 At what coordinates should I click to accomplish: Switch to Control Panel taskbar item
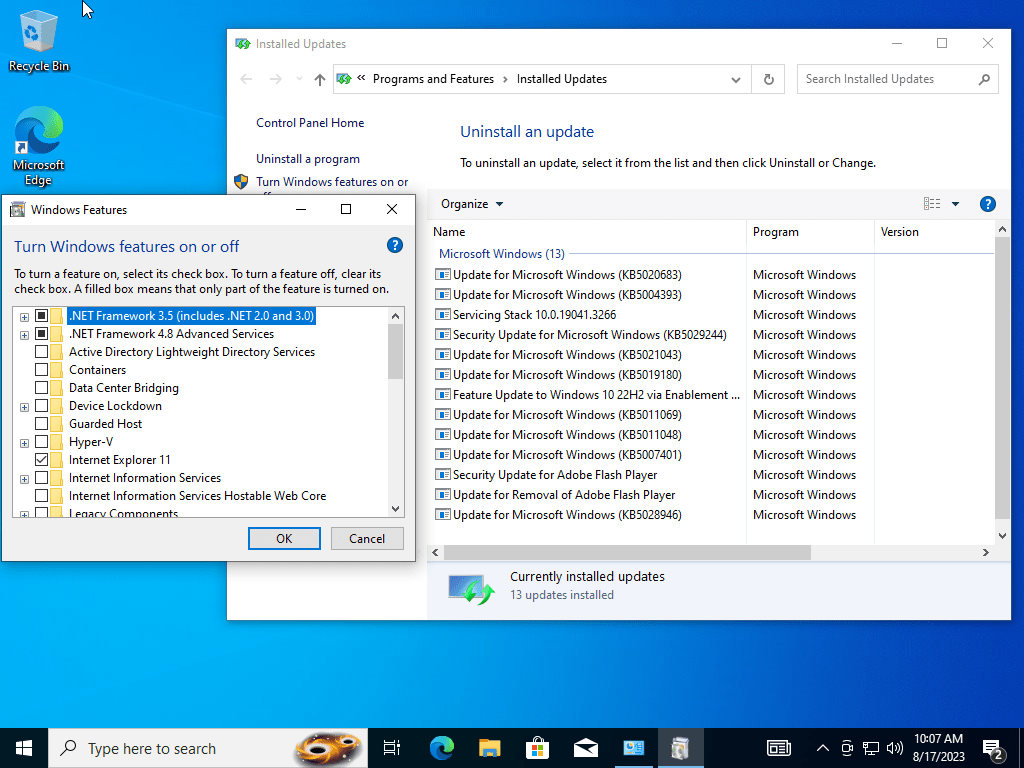click(x=633, y=748)
